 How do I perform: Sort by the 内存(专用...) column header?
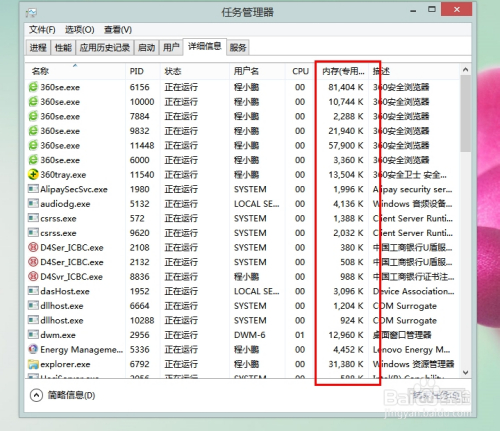pos(342,71)
